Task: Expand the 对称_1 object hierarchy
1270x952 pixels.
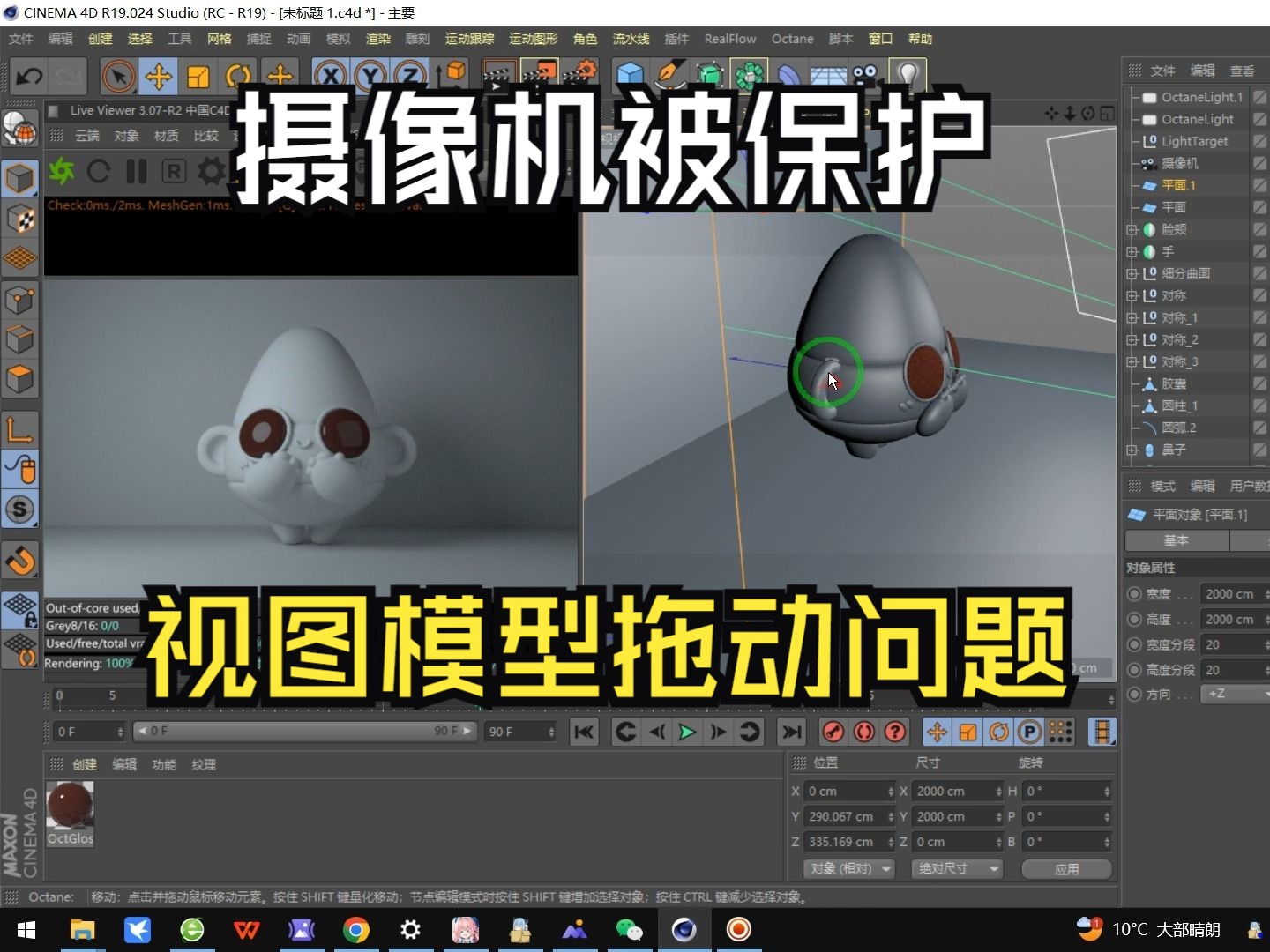Action: click(1132, 317)
